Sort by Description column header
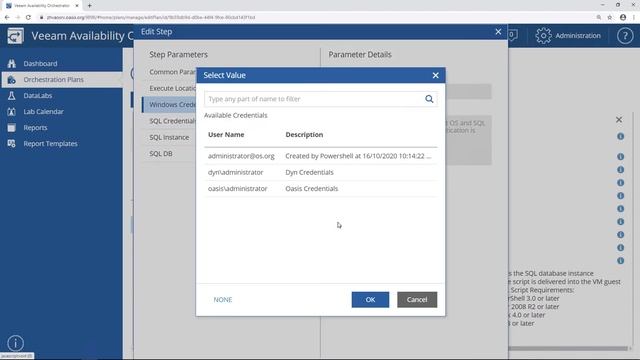The height and width of the screenshot is (360, 640). [x=304, y=135]
